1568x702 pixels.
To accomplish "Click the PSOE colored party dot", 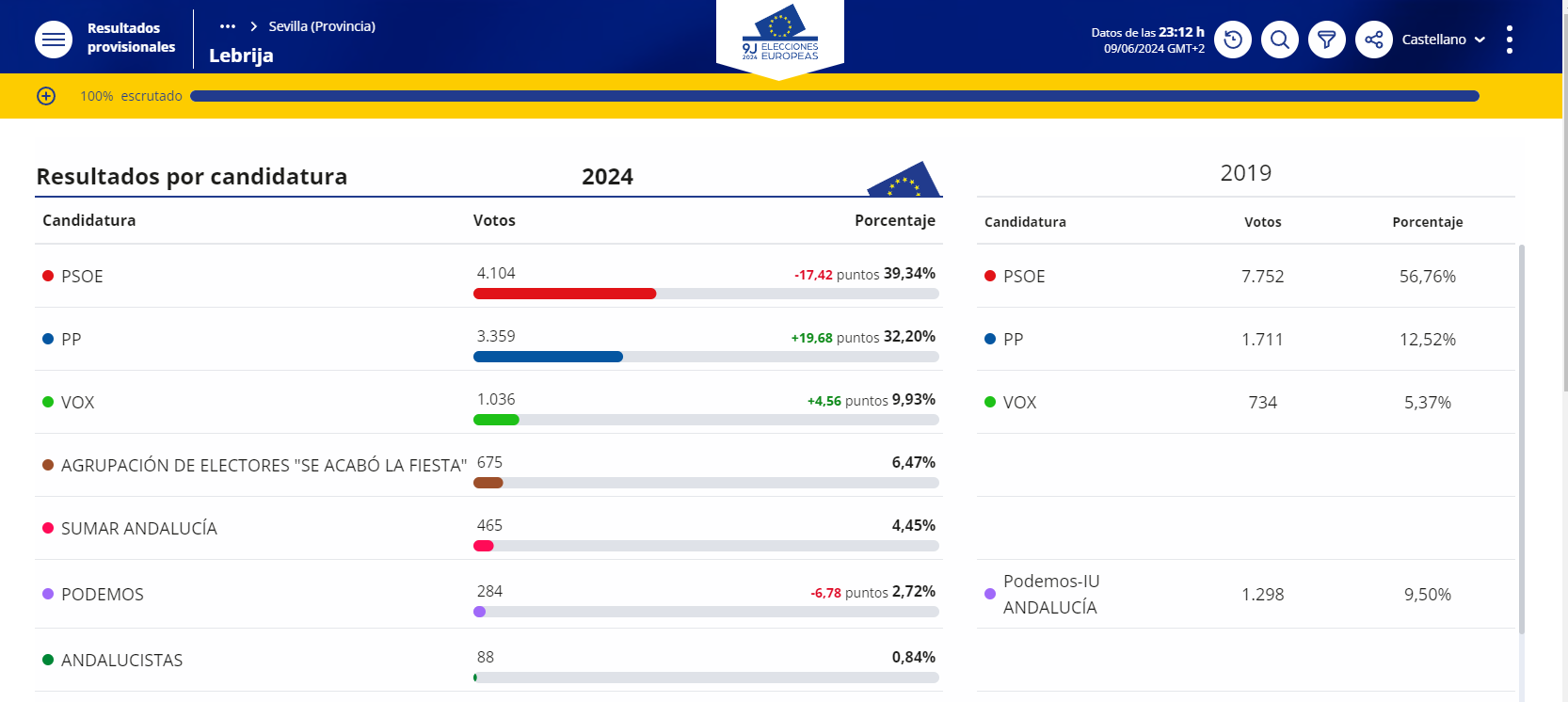I will tap(47, 276).
